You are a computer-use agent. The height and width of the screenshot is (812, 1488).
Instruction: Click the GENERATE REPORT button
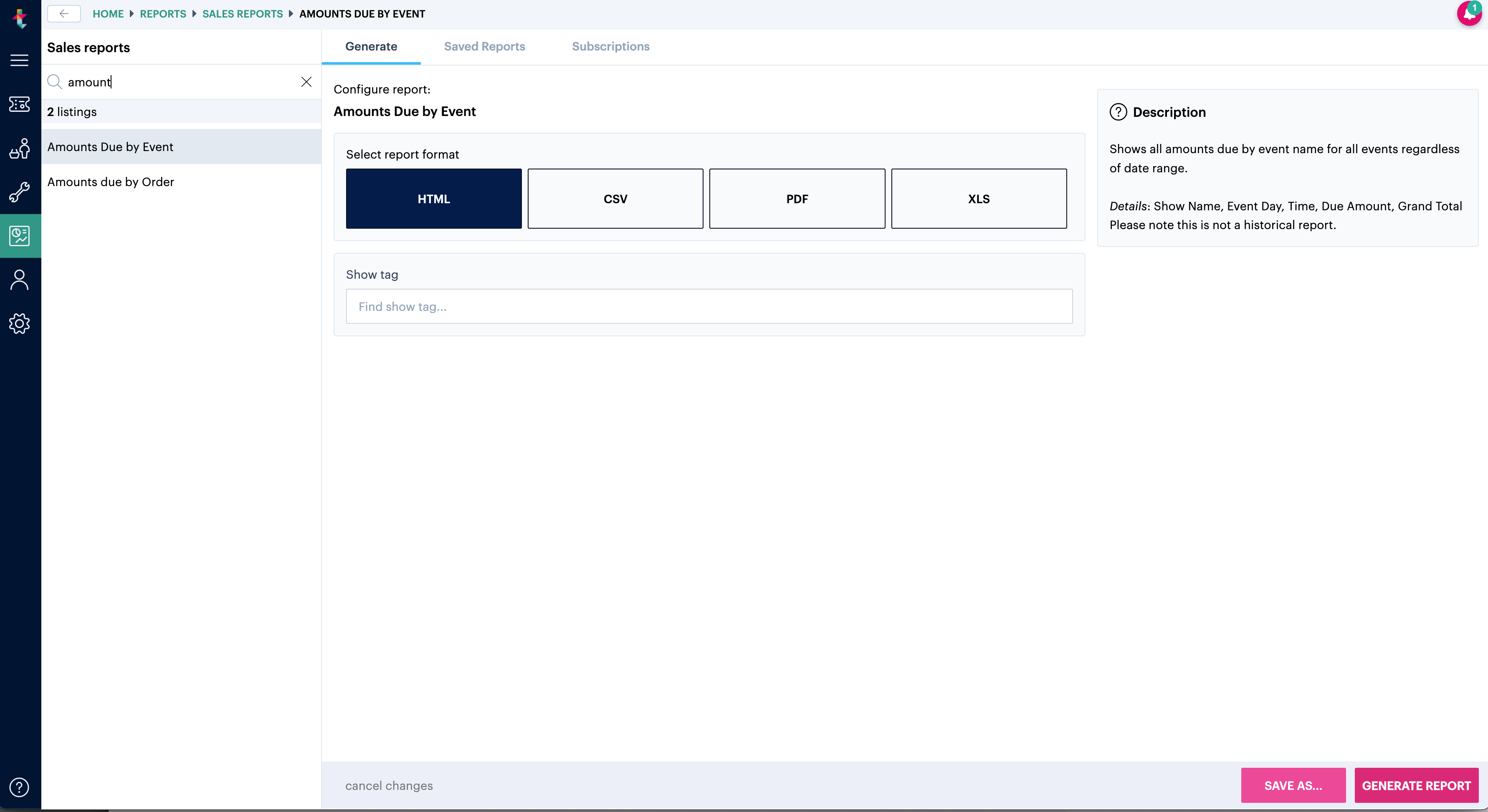tap(1416, 785)
